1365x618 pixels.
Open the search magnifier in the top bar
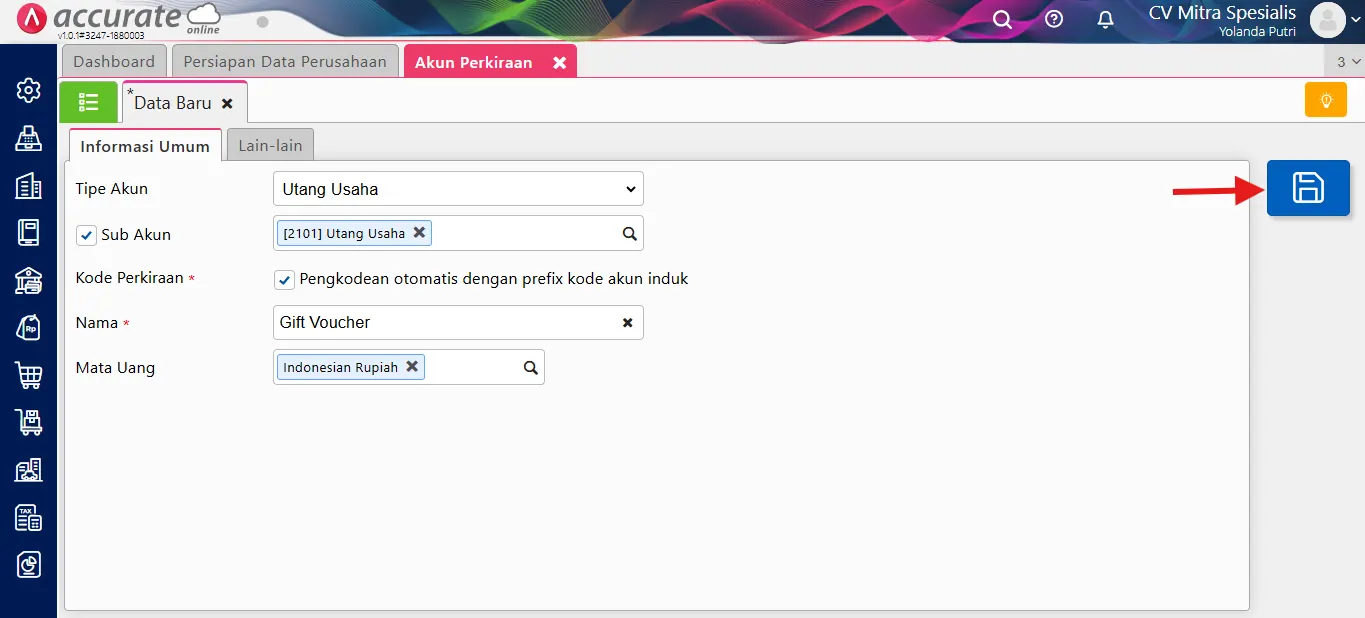(x=1002, y=19)
